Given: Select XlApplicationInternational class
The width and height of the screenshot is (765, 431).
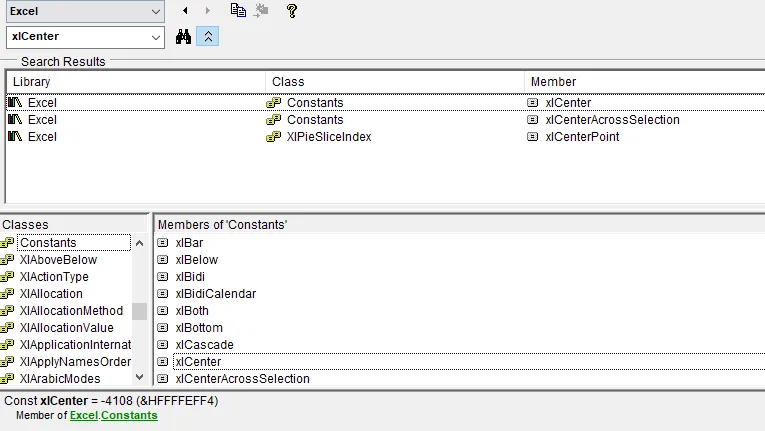Looking at the screenshot, I should pyautogui.click(x=75, y=345).
